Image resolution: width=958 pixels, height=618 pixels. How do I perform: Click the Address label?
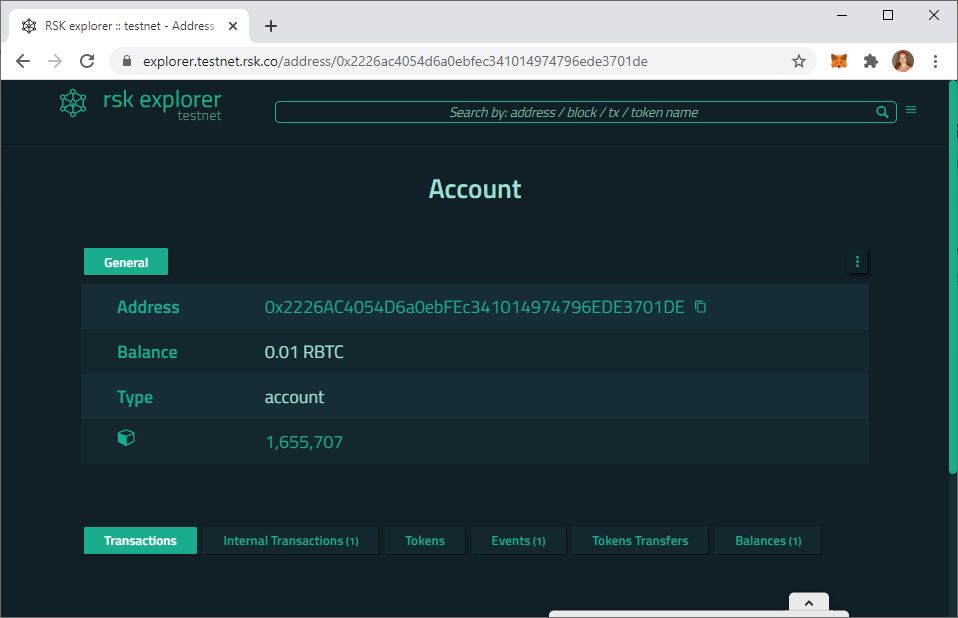point(148,307)
